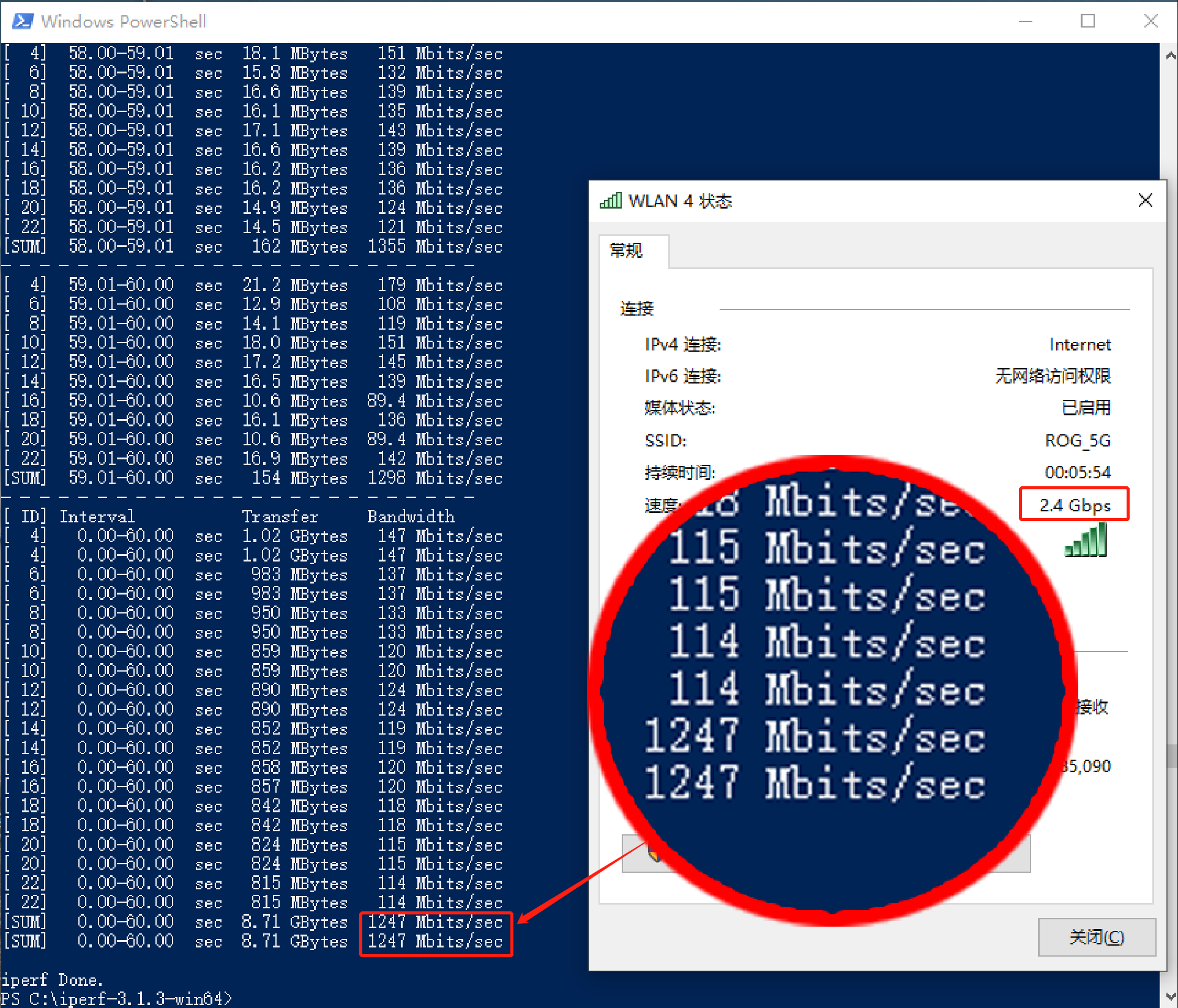Viewport: 1178px width, 1008px height.
Task: Click the IPv6 连接 label
Action: (683, 376)
